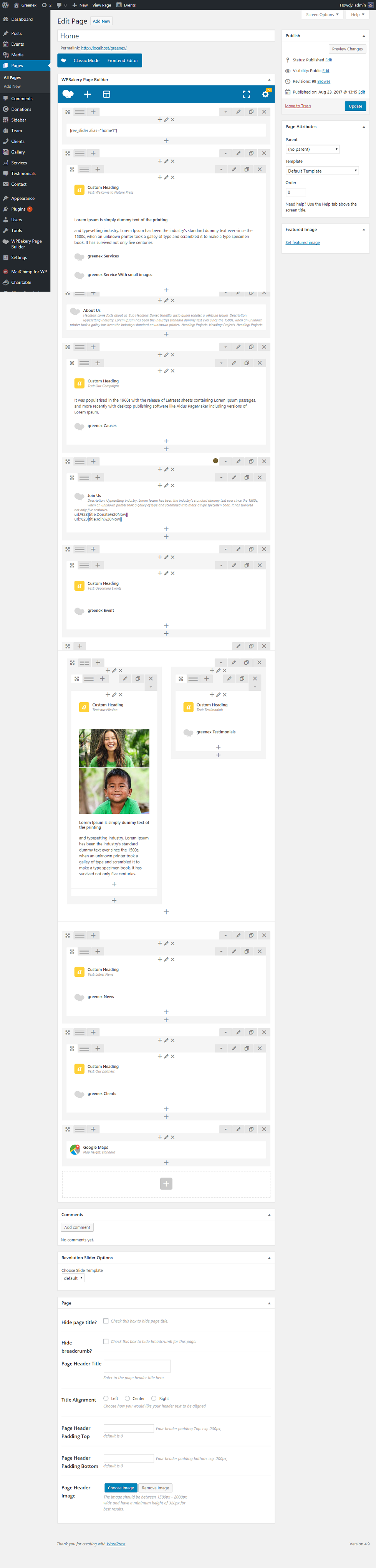Image resolution: width=376 pixels, height=1568 pixels.
Task: Click the Move to Trash link
Action: coord(298,106)
